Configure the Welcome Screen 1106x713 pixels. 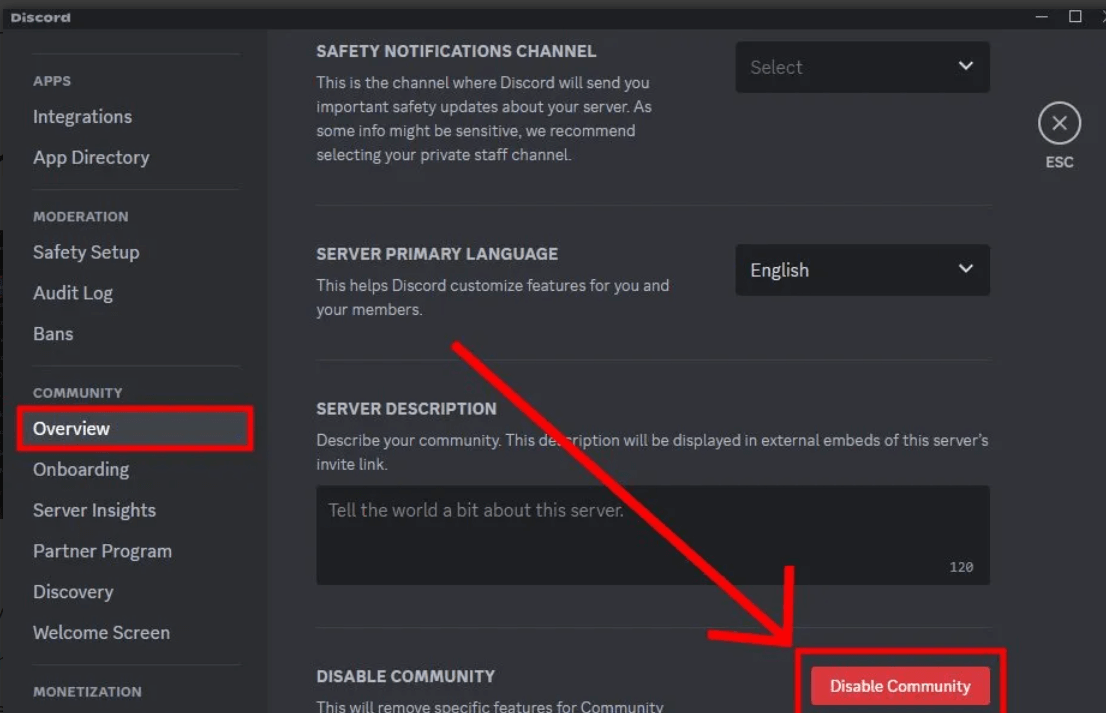click(x=102, y=632)
